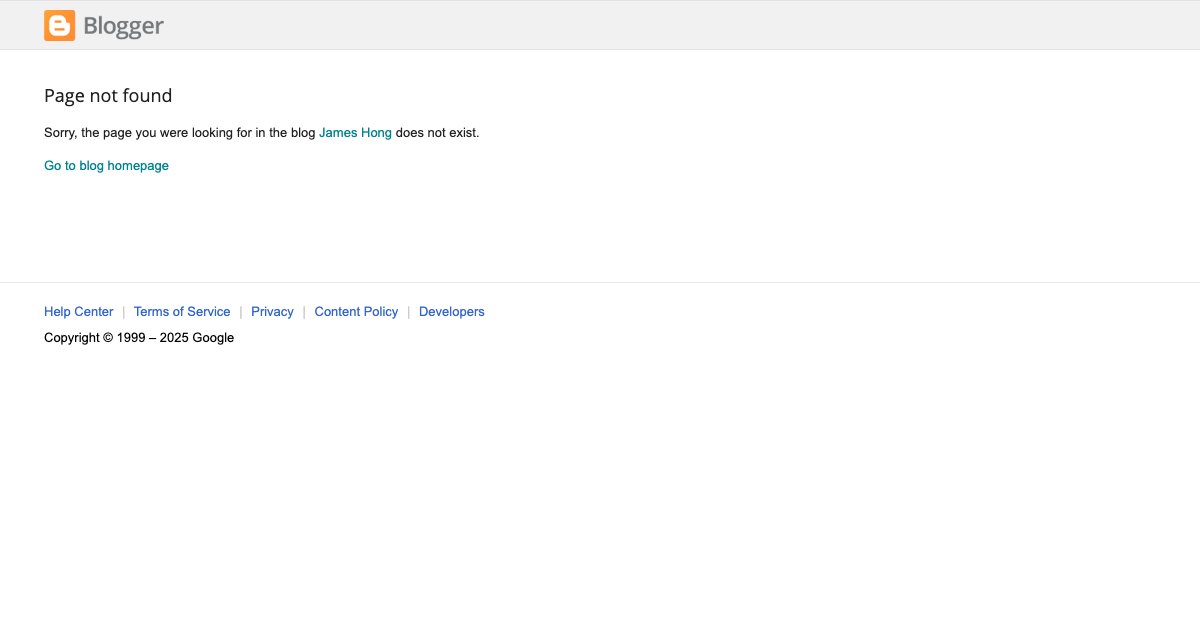Click the "1999 – 2025" year range
The width and height of the screenshot is (1200, 630).
(153, 338)
